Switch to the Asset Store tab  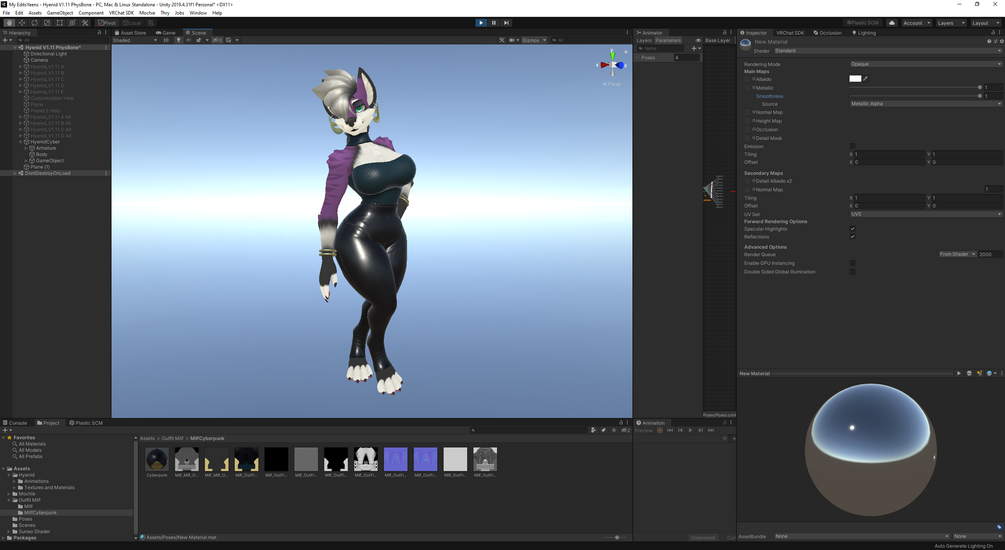point(131,32)
